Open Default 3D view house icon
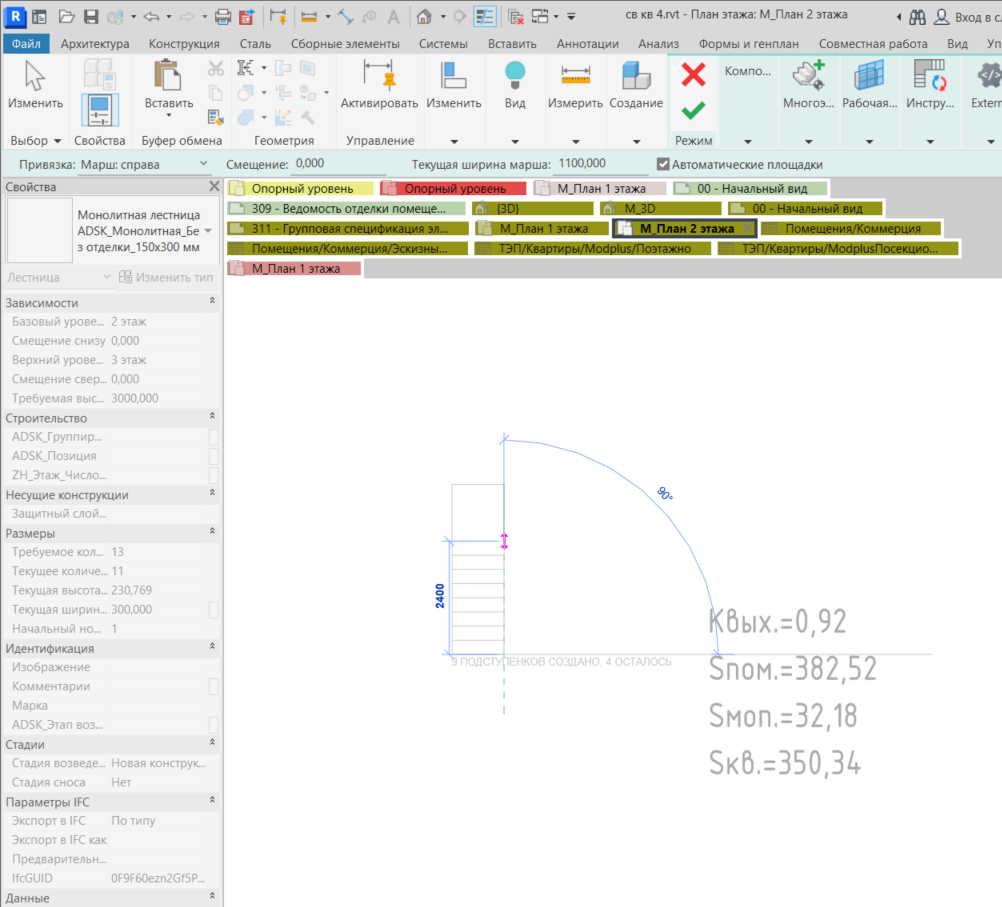1002x907 pixels. (x=424, y=17)
